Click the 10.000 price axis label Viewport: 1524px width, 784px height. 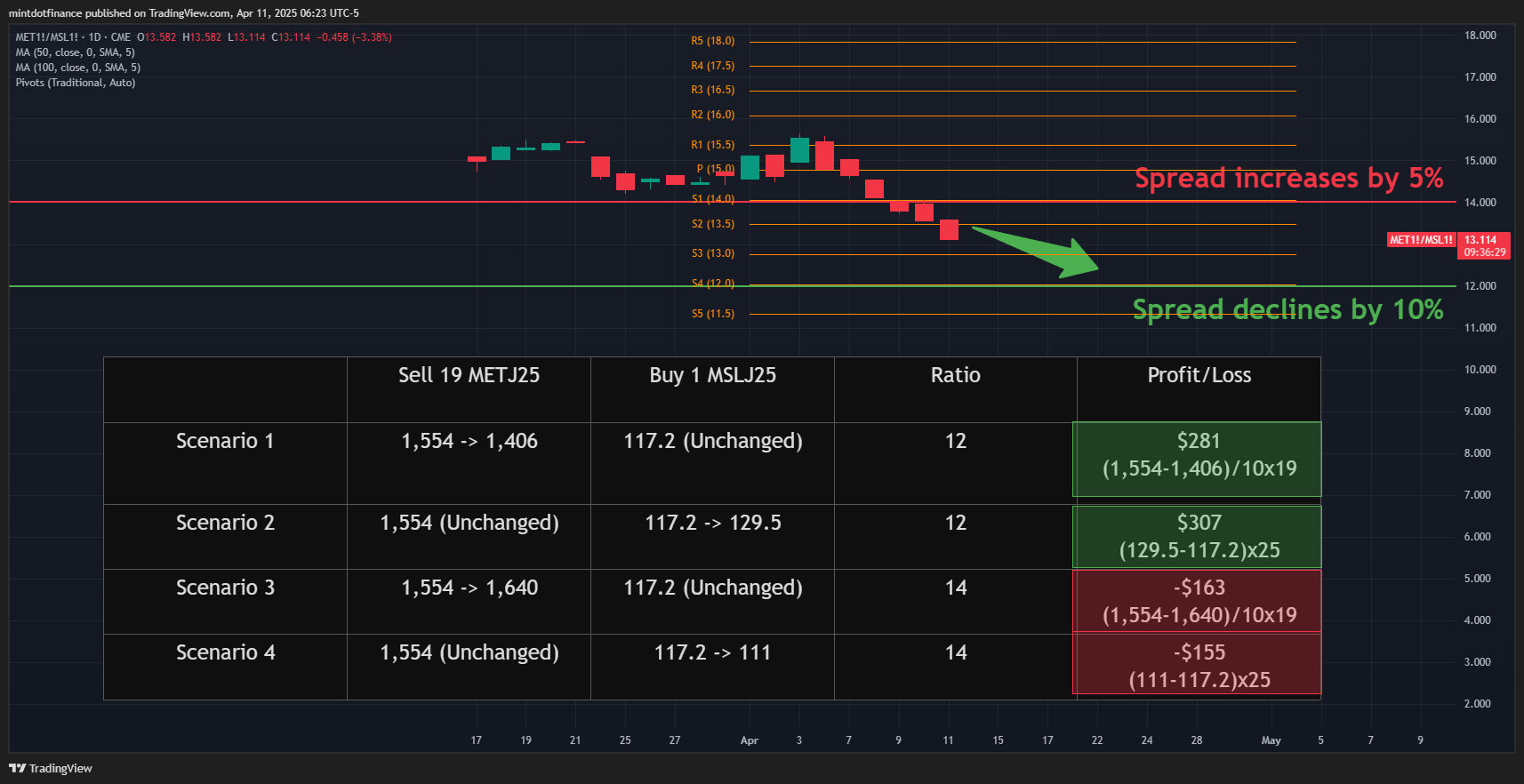(x=1480, y=370)
